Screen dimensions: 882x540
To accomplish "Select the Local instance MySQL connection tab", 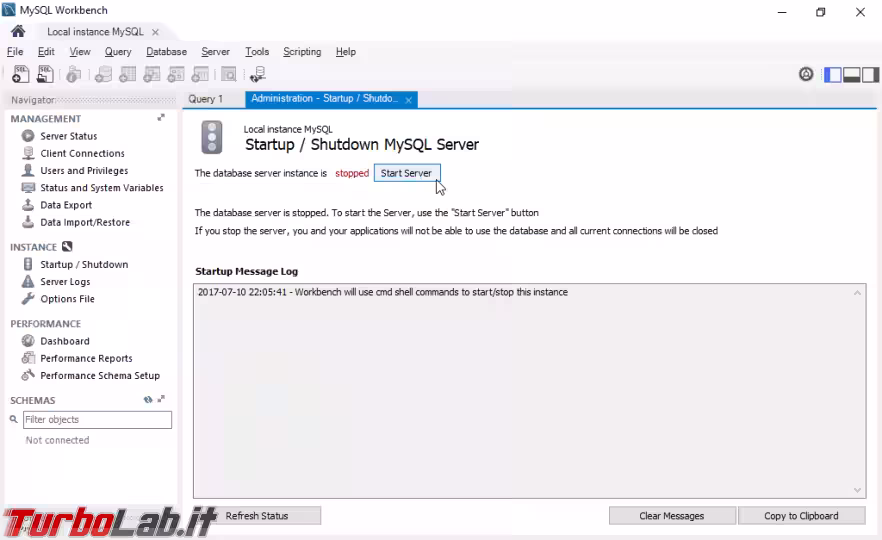I will tap(95, 32).
